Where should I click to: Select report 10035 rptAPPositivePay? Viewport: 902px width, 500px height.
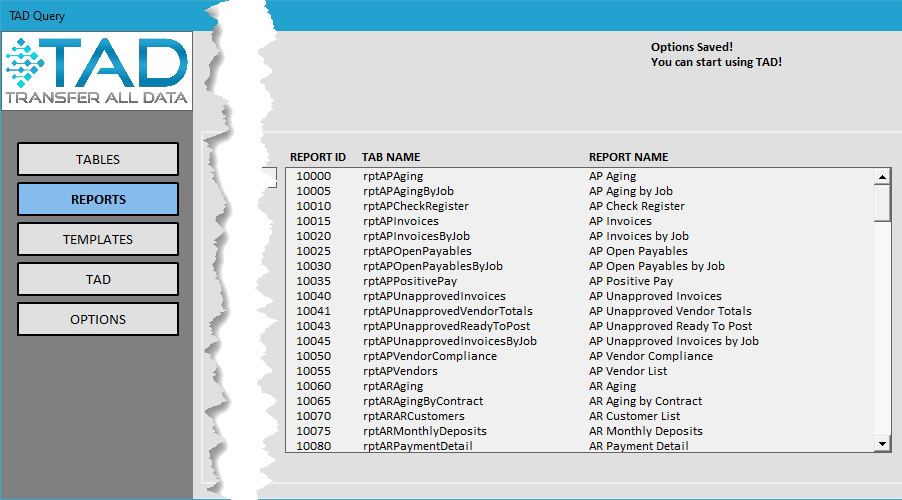click(579, 281)
